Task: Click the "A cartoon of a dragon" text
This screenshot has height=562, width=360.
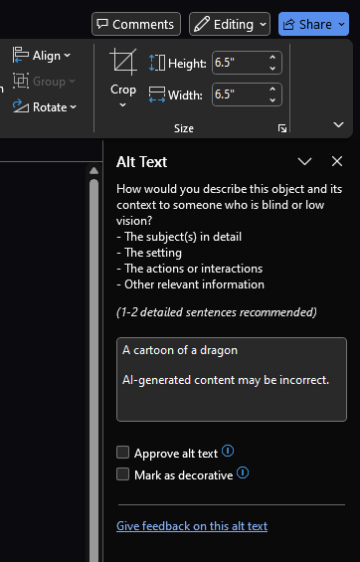Action: [180, 350]
